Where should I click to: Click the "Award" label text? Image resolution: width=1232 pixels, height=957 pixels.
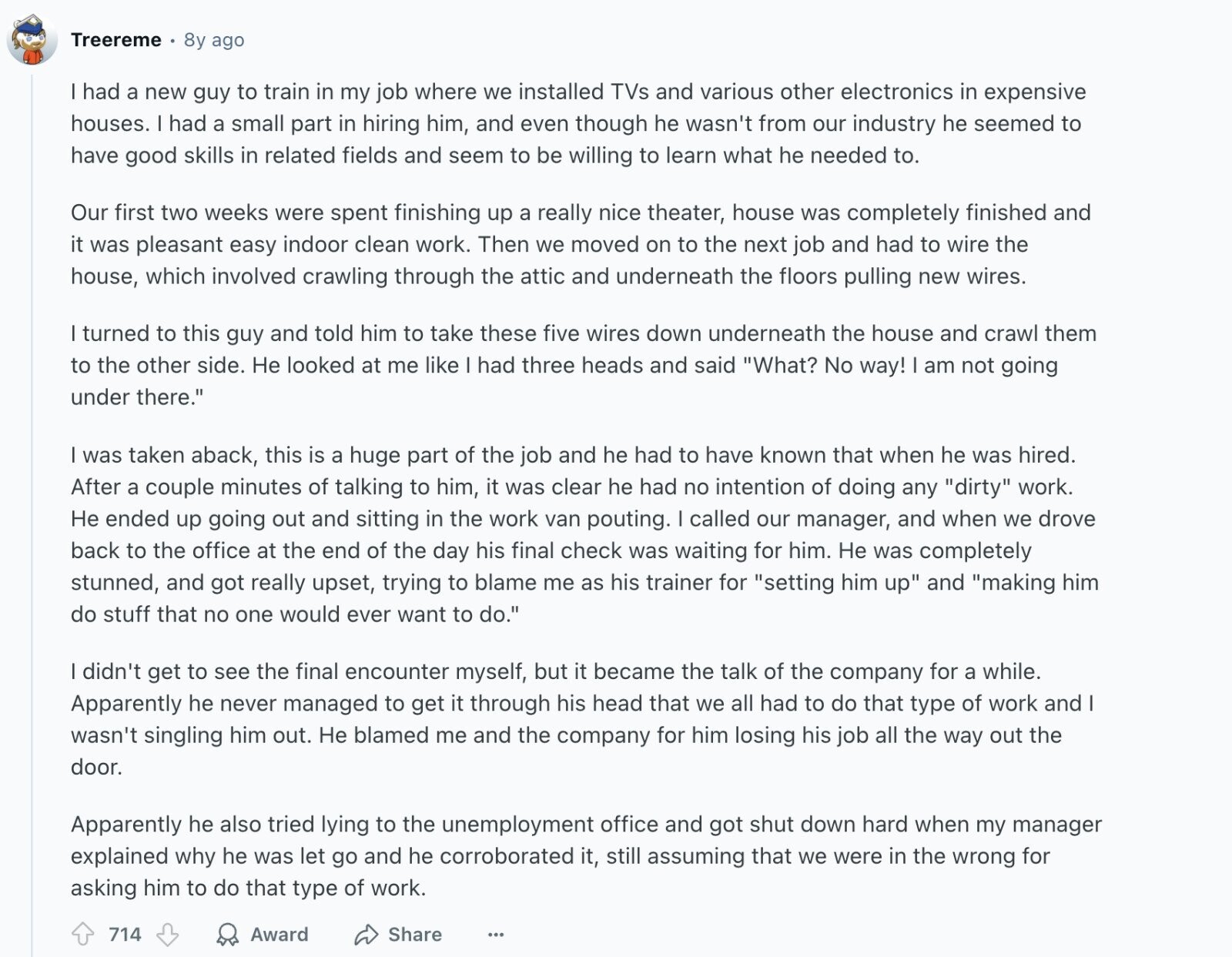point(280,934)
